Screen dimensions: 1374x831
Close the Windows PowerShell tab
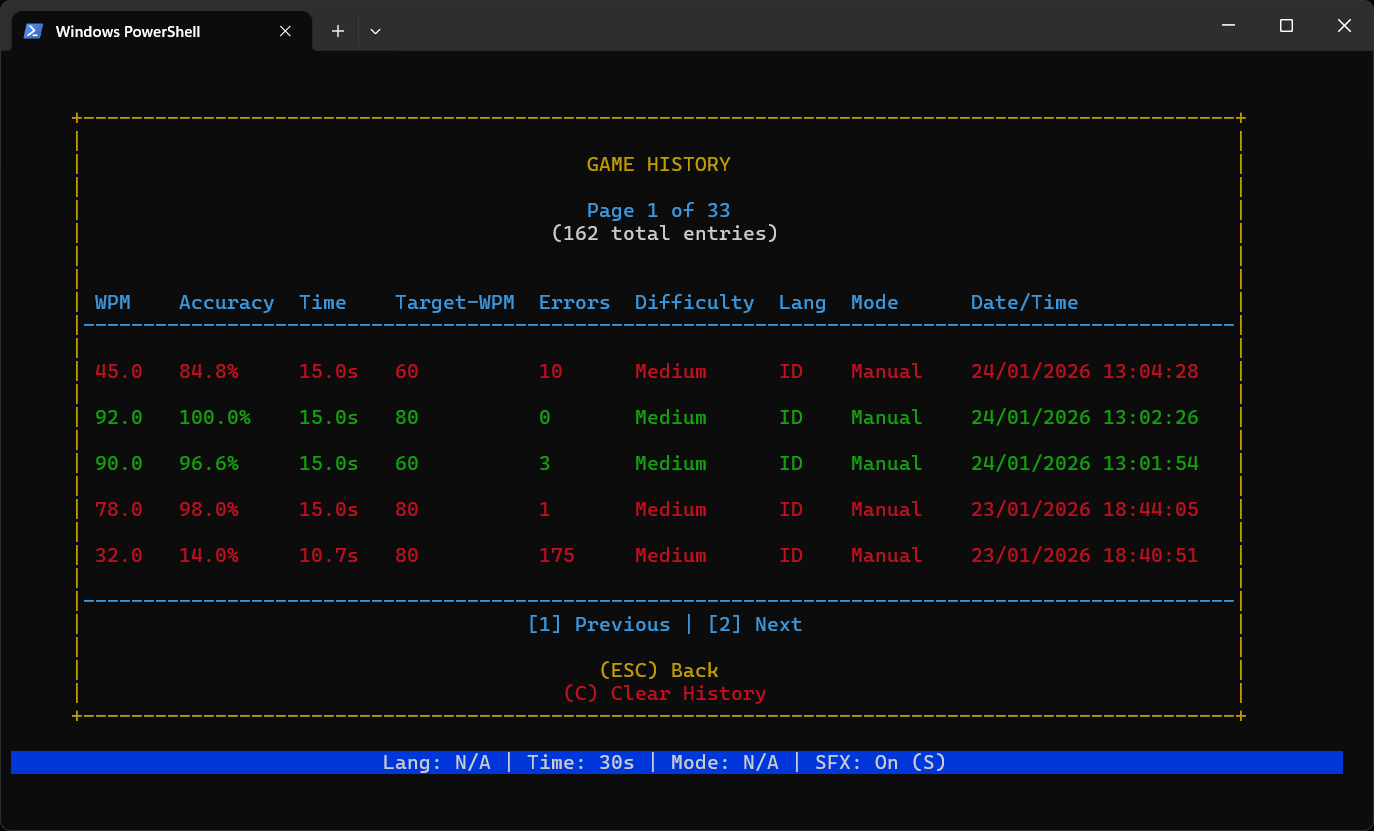tap(285, 31)
